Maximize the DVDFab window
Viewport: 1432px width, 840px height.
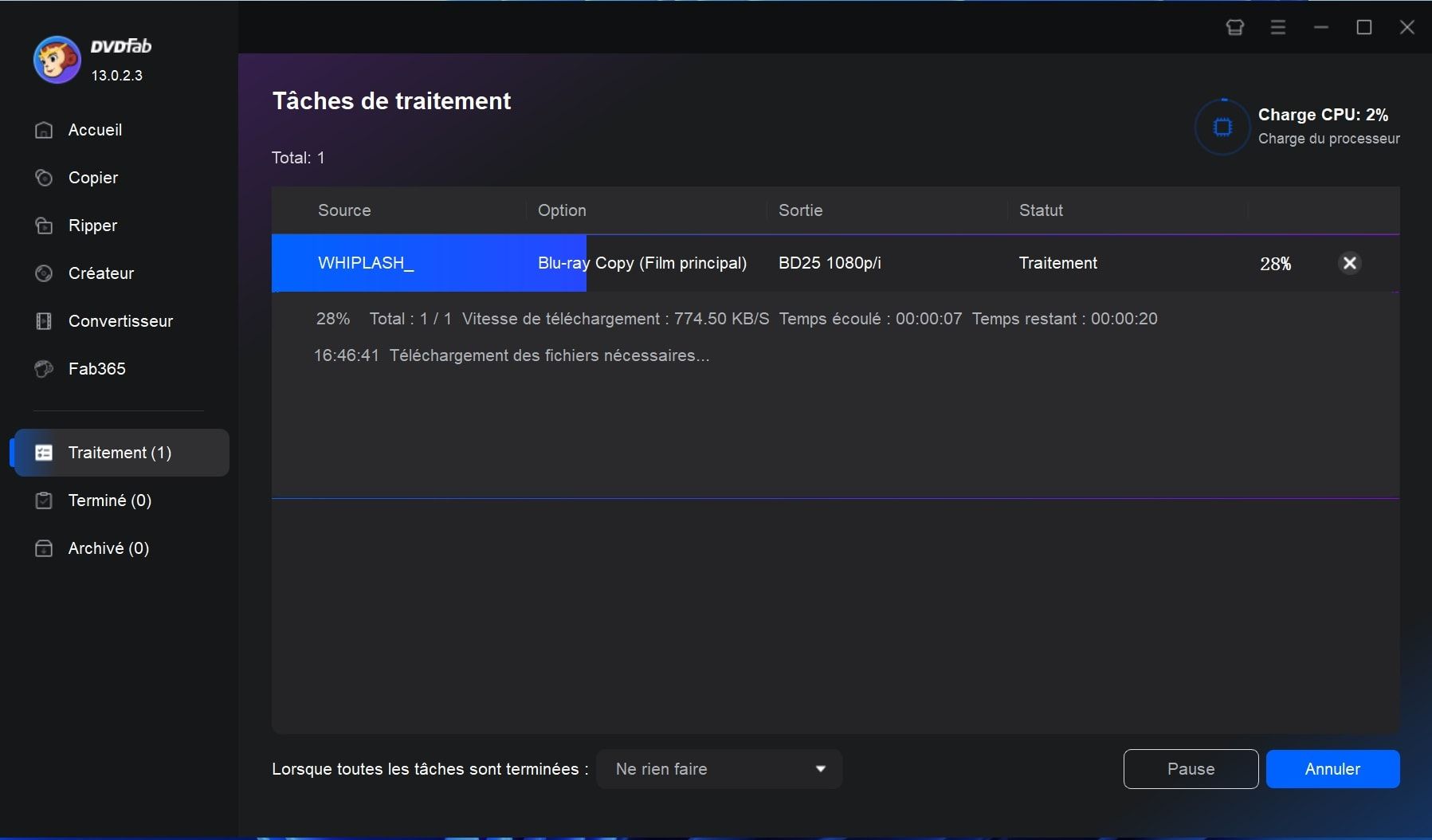pyautogui.click(x=1364, y=28)
